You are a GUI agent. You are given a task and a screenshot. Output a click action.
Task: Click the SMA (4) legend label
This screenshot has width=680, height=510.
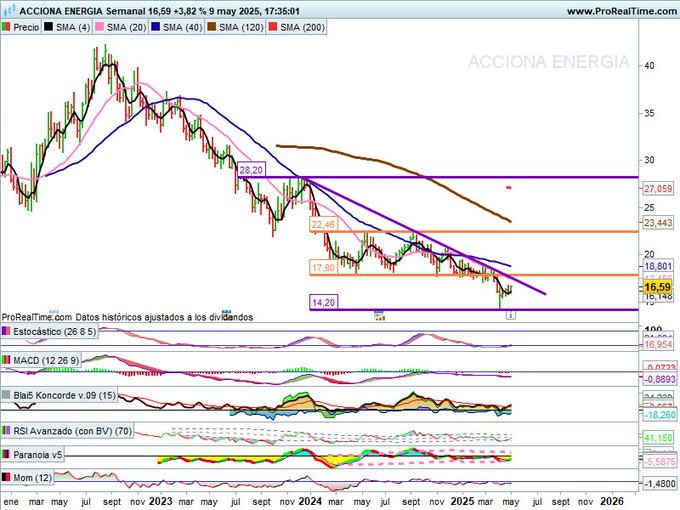(x=73, y=27)
